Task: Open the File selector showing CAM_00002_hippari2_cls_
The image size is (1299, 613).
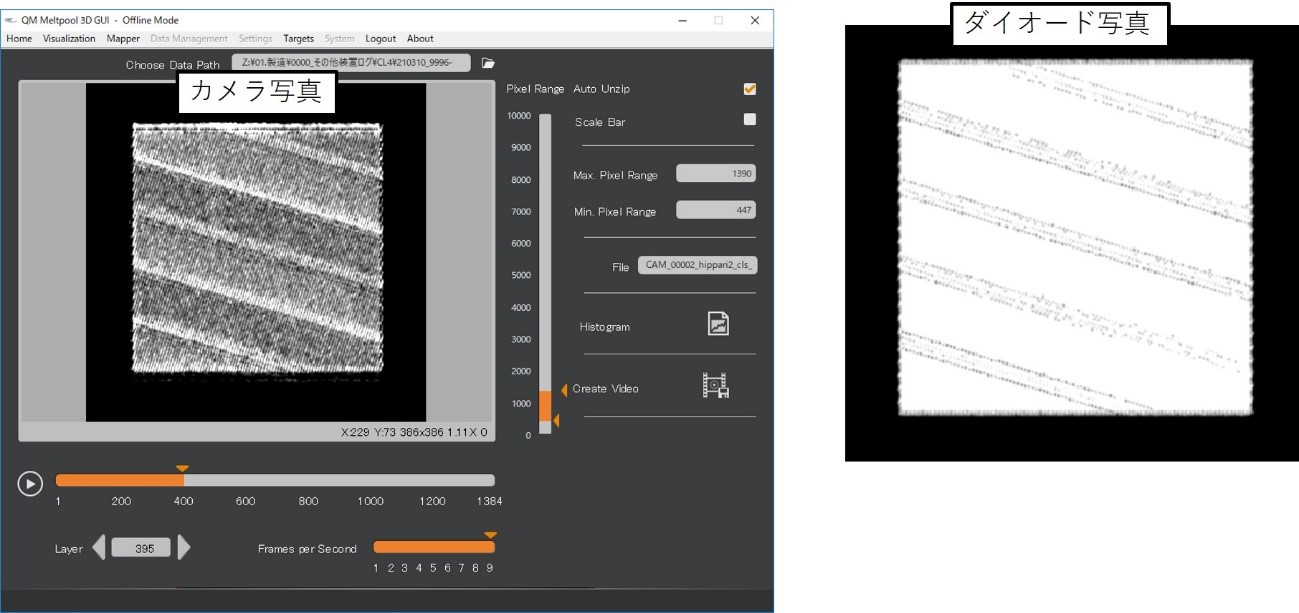Action: coord(697,266)
